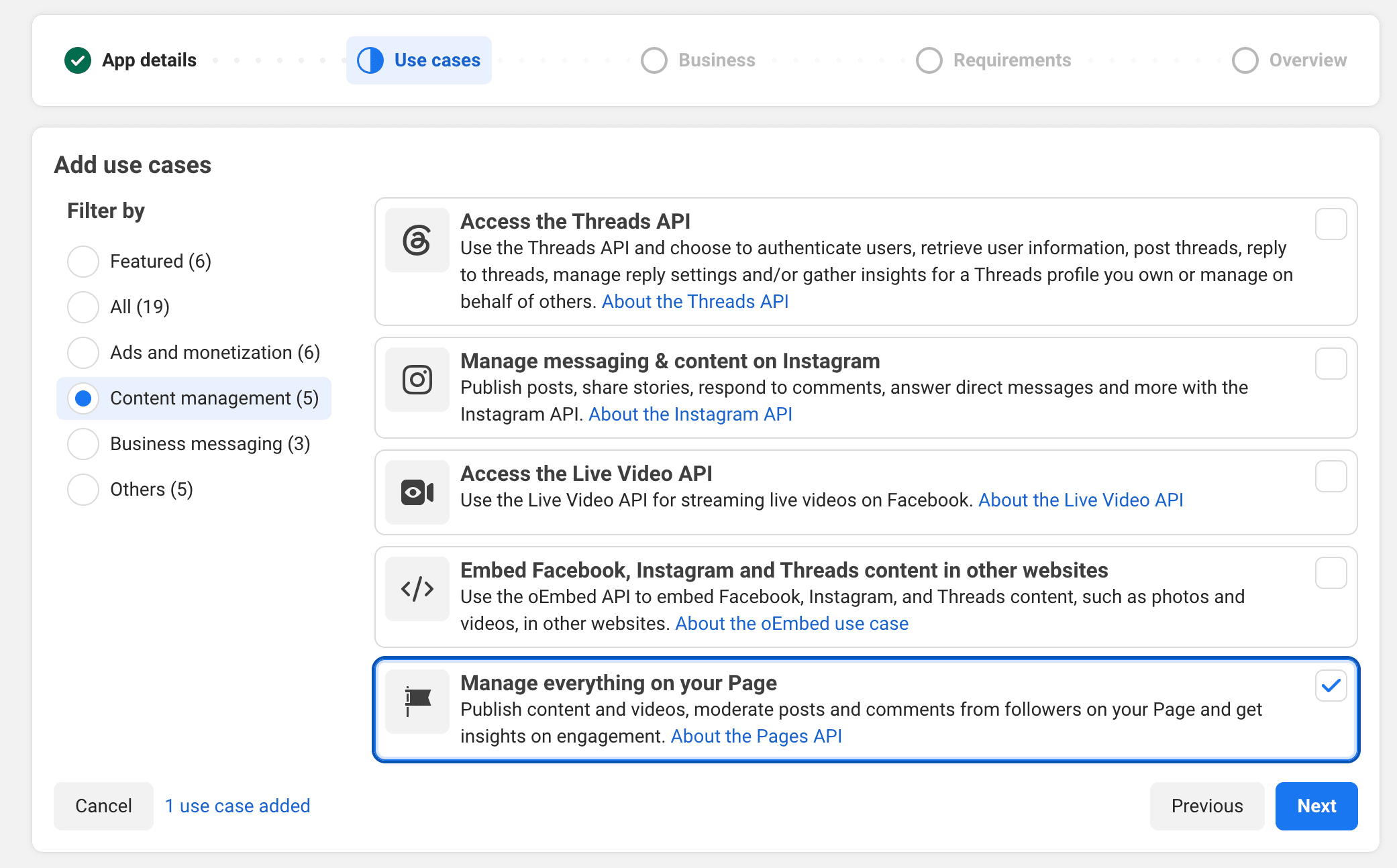Open About the oEmbed use case link
This screenshot has height=868, width=1397.
792,624
